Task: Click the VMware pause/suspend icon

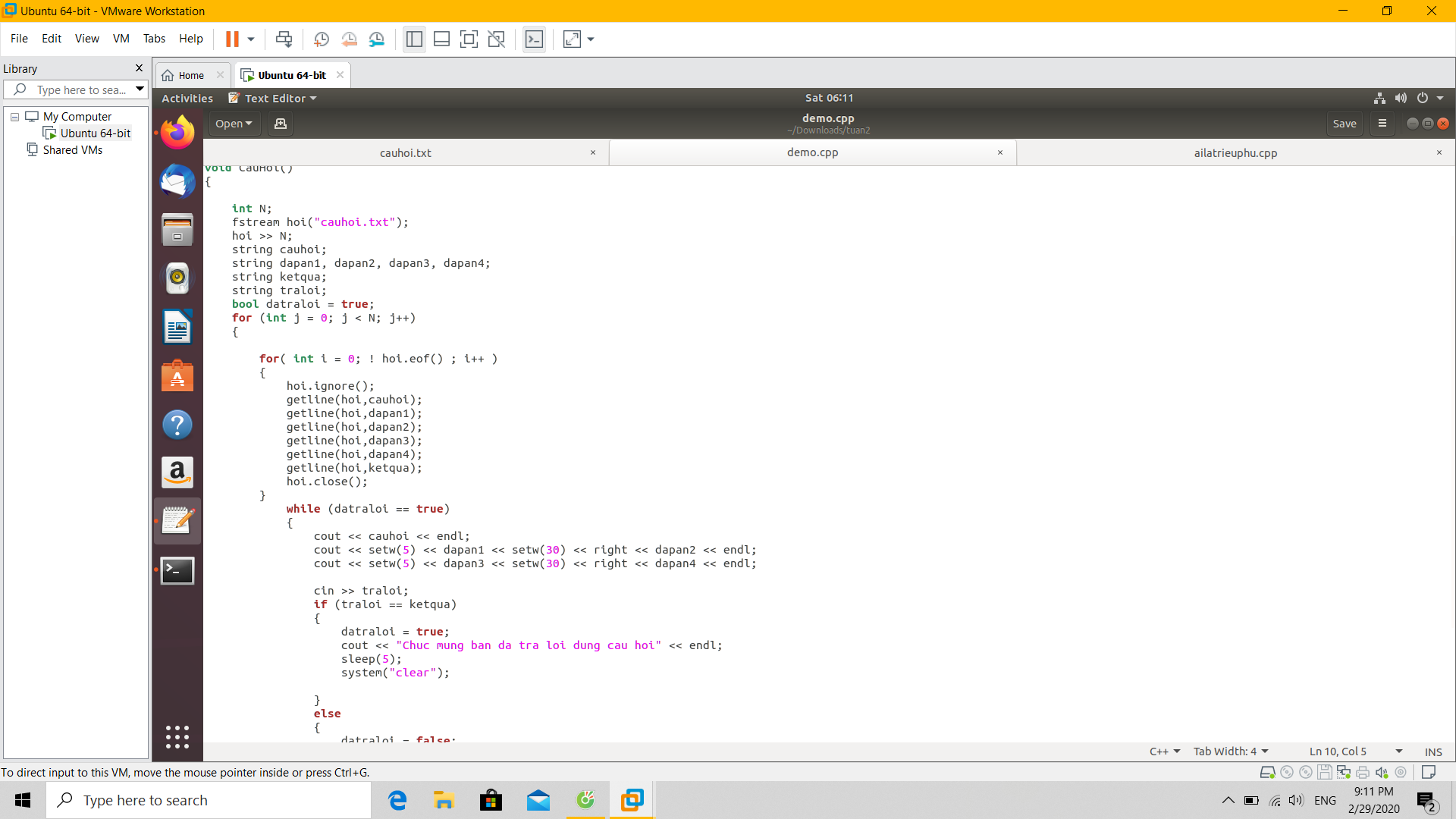Action: pyautogui.click(x=232, y=39)
